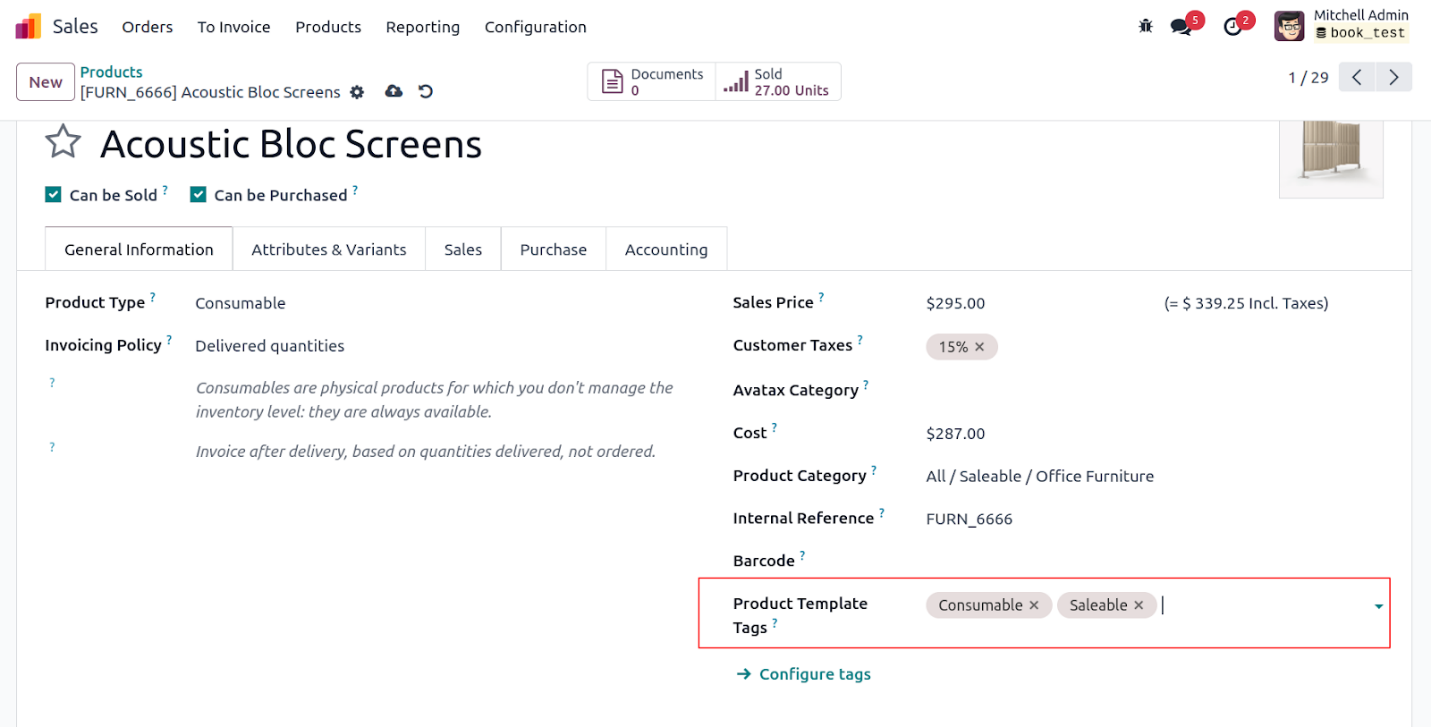Click the action gear icon beside product name
This screenshot has height=727, width=1431.
(357, 92)
